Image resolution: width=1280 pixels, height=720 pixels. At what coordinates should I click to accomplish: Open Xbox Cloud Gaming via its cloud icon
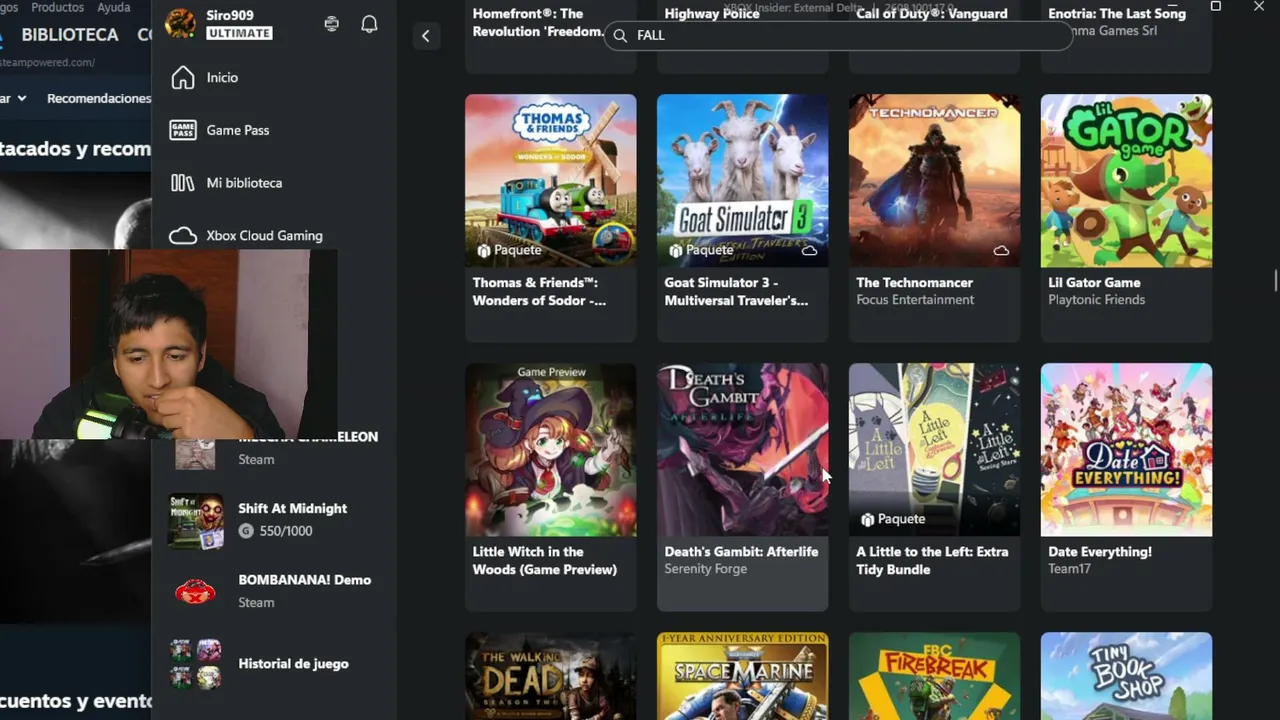pos(183,236)
